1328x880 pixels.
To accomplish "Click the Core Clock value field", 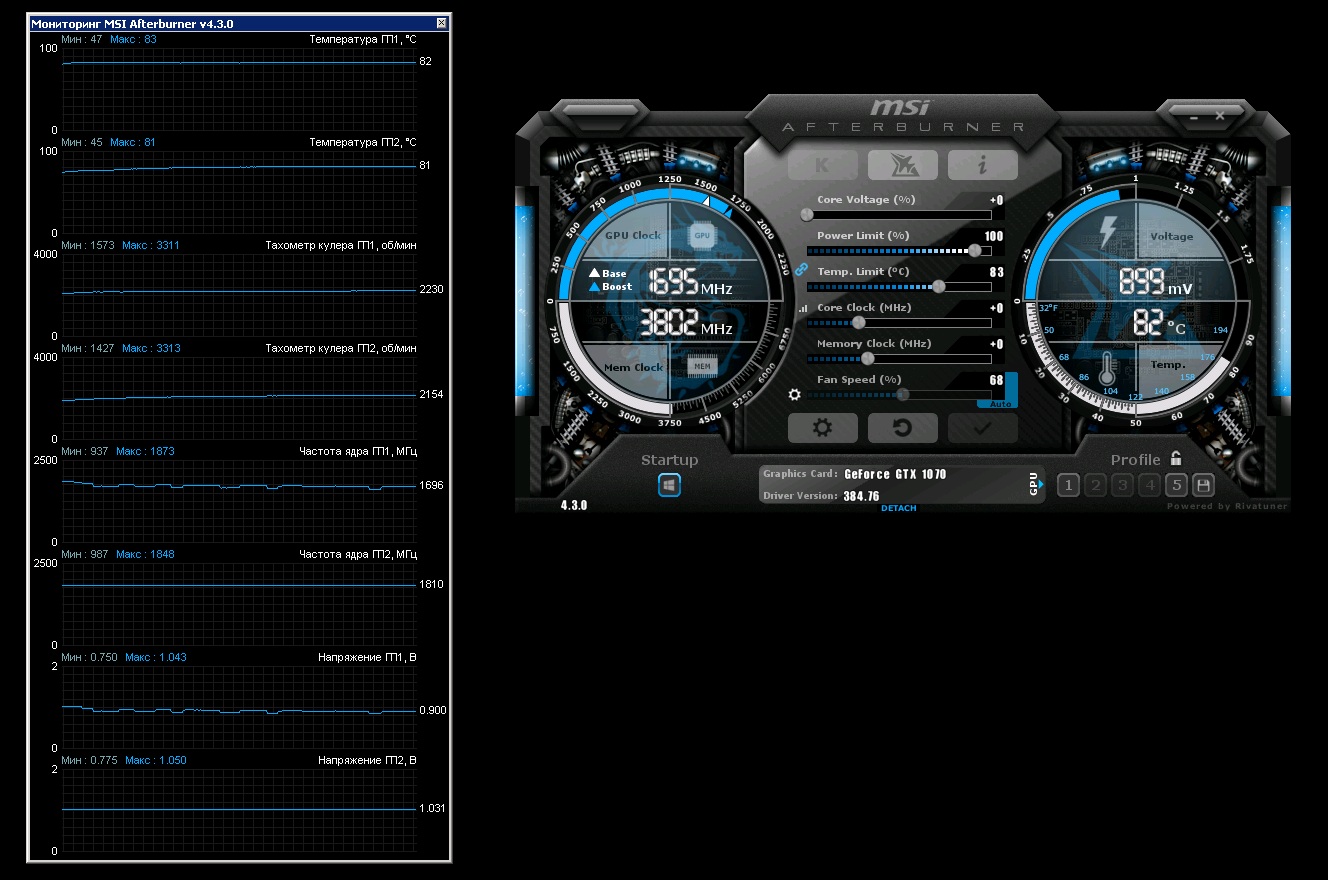I will [996, 308].
